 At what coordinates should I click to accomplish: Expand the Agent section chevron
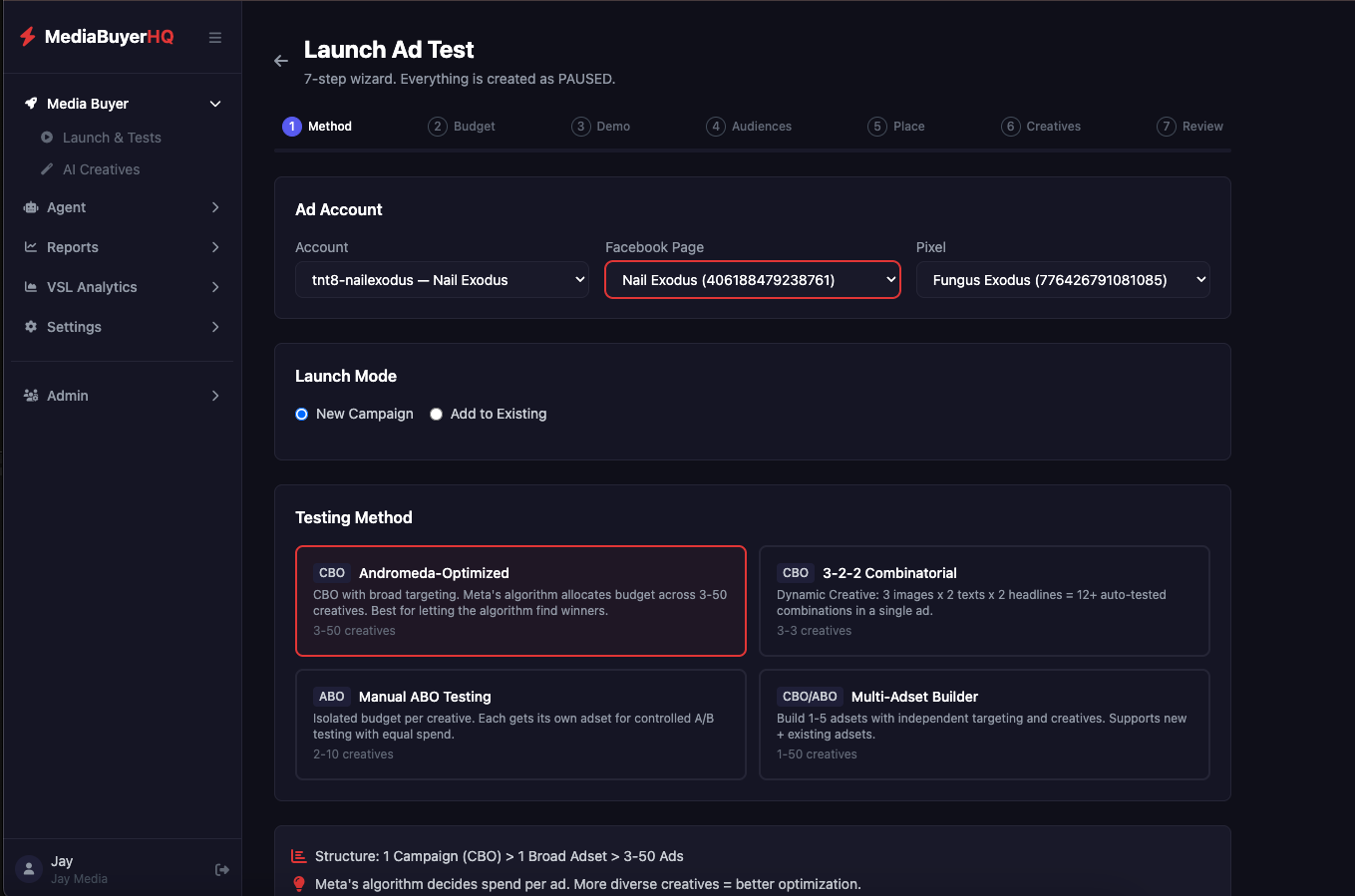tap(215, 207)
